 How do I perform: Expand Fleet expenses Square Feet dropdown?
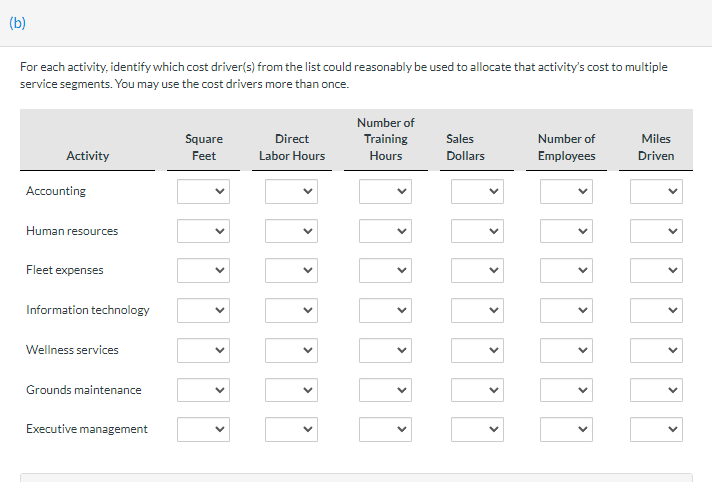(203, 270)
